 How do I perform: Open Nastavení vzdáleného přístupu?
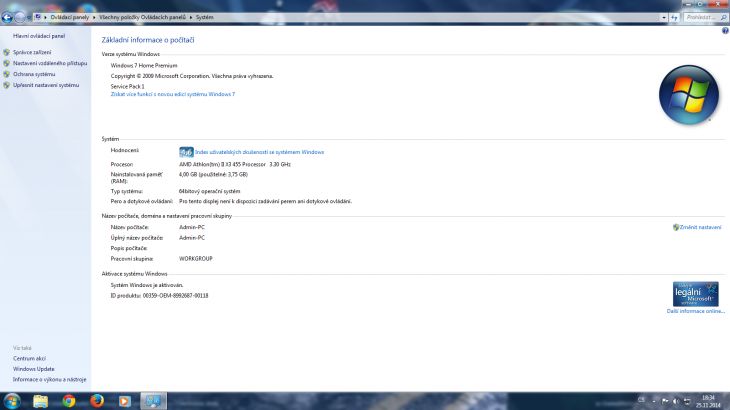point(50,63)
